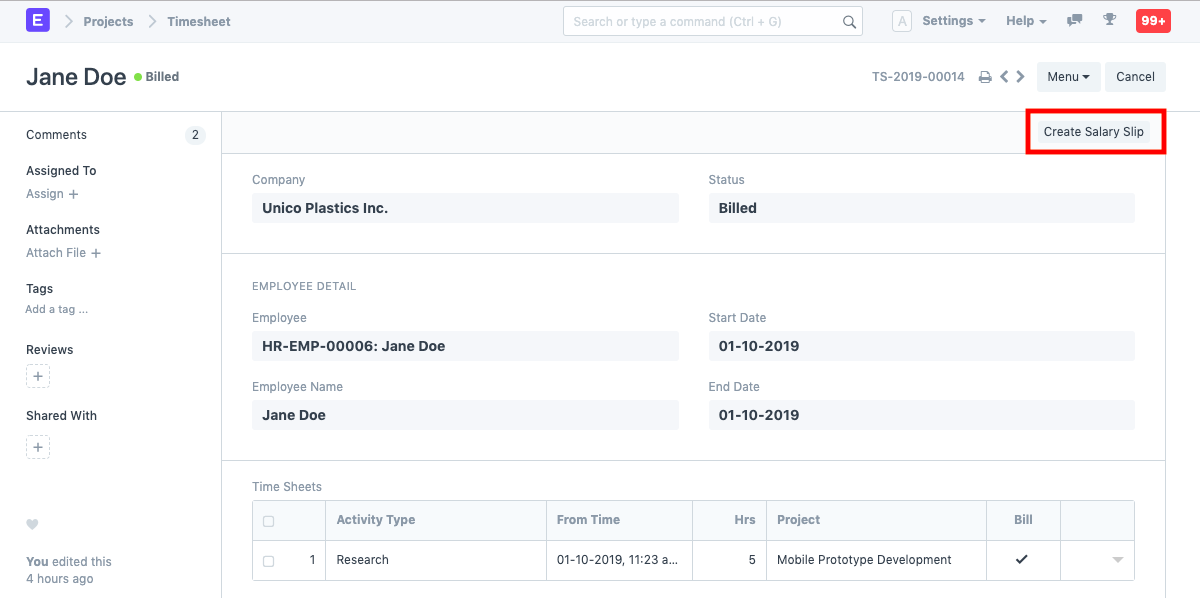The image size is (1200, 598).
Task: Navigate to the next record using right chevron
Action: click(x=1019, y=76)
